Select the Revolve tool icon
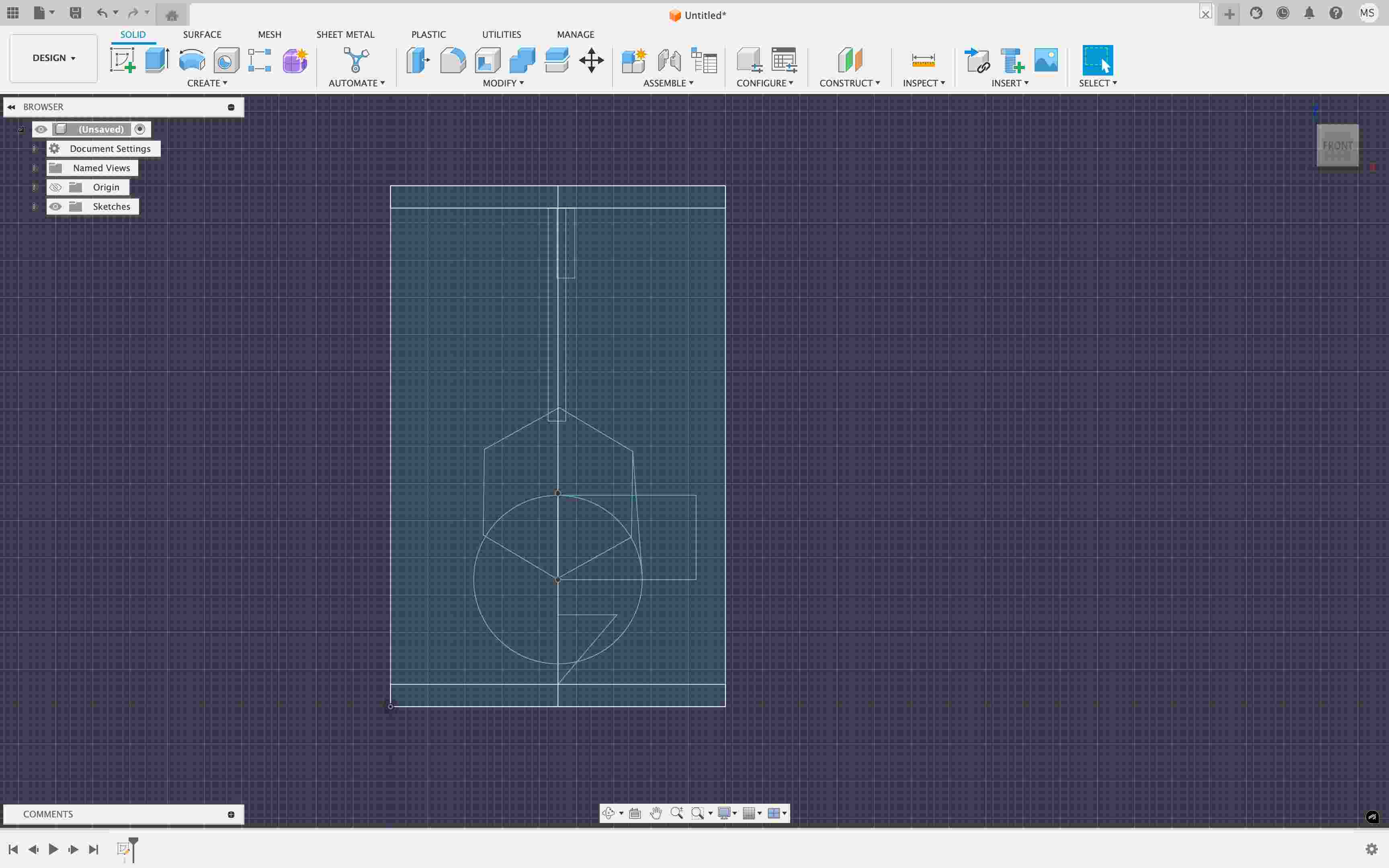 [192, 60]
